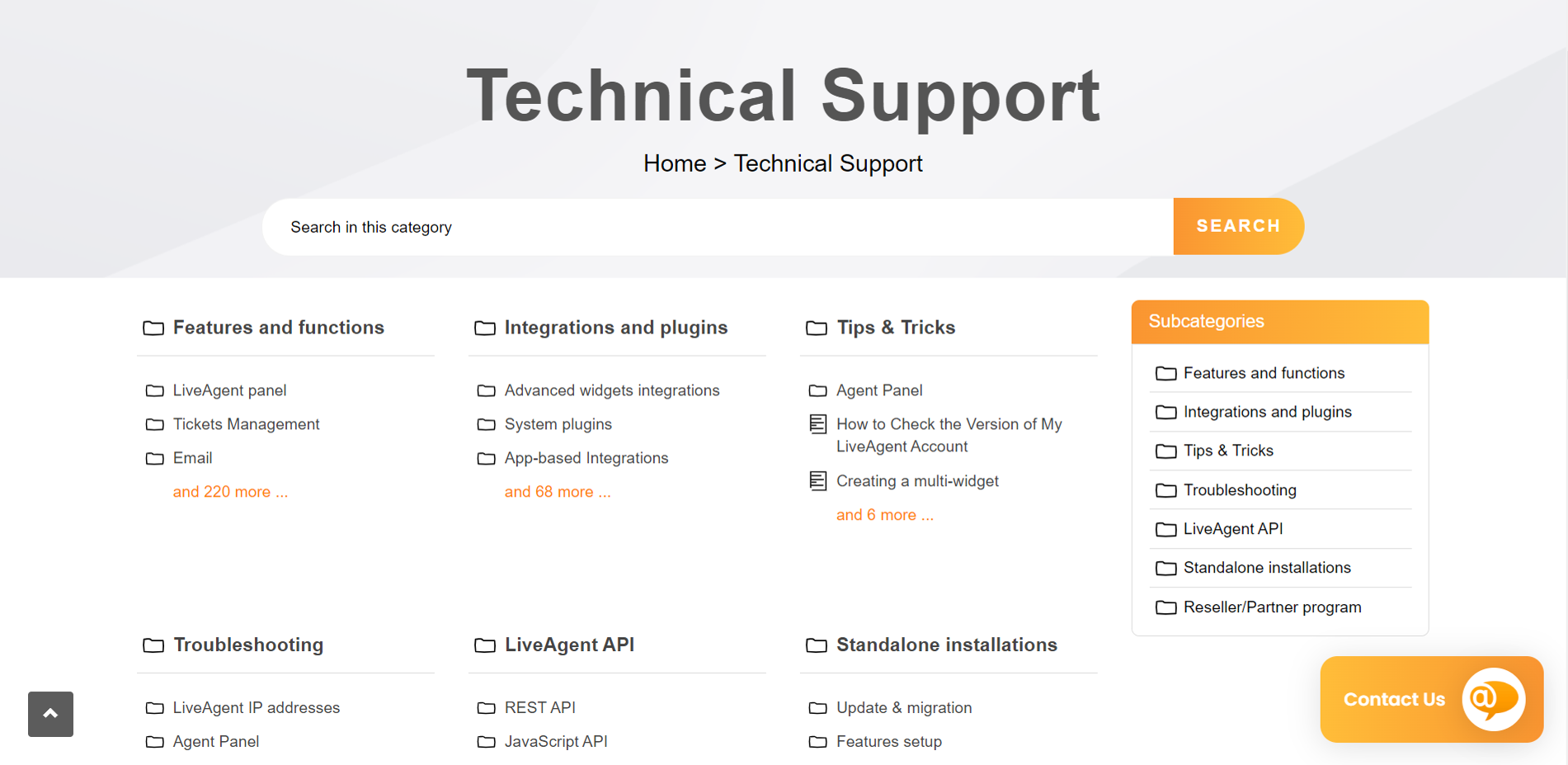Open the Tickets Management category link
1568x765 pixels.
click(246, 424)
